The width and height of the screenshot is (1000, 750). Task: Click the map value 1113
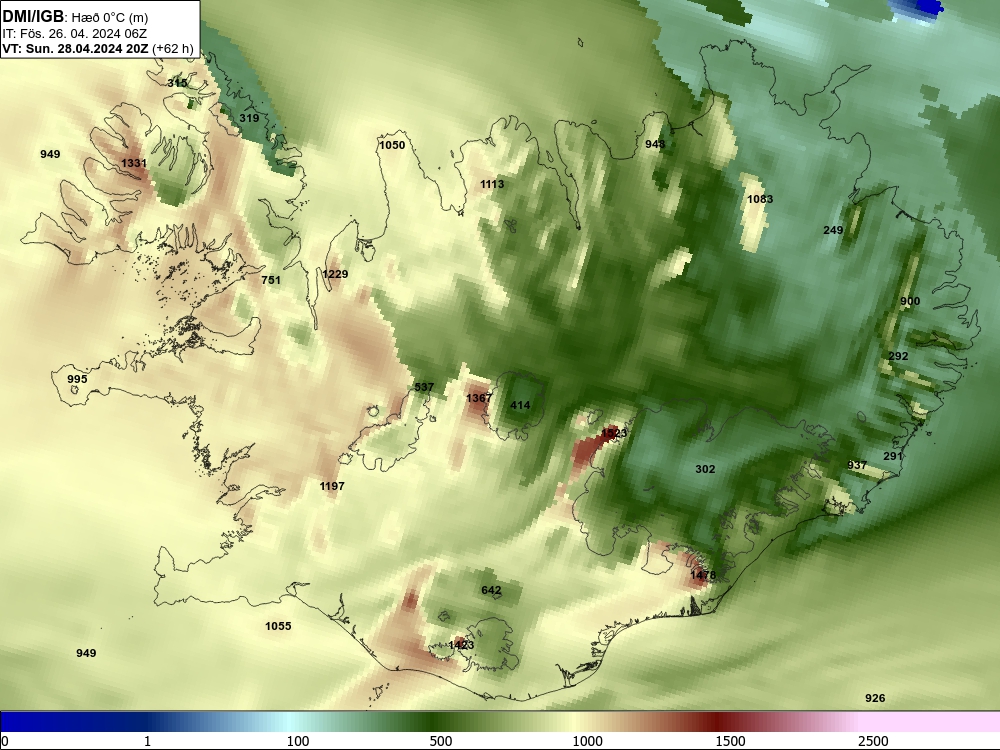tap(492, 184)
